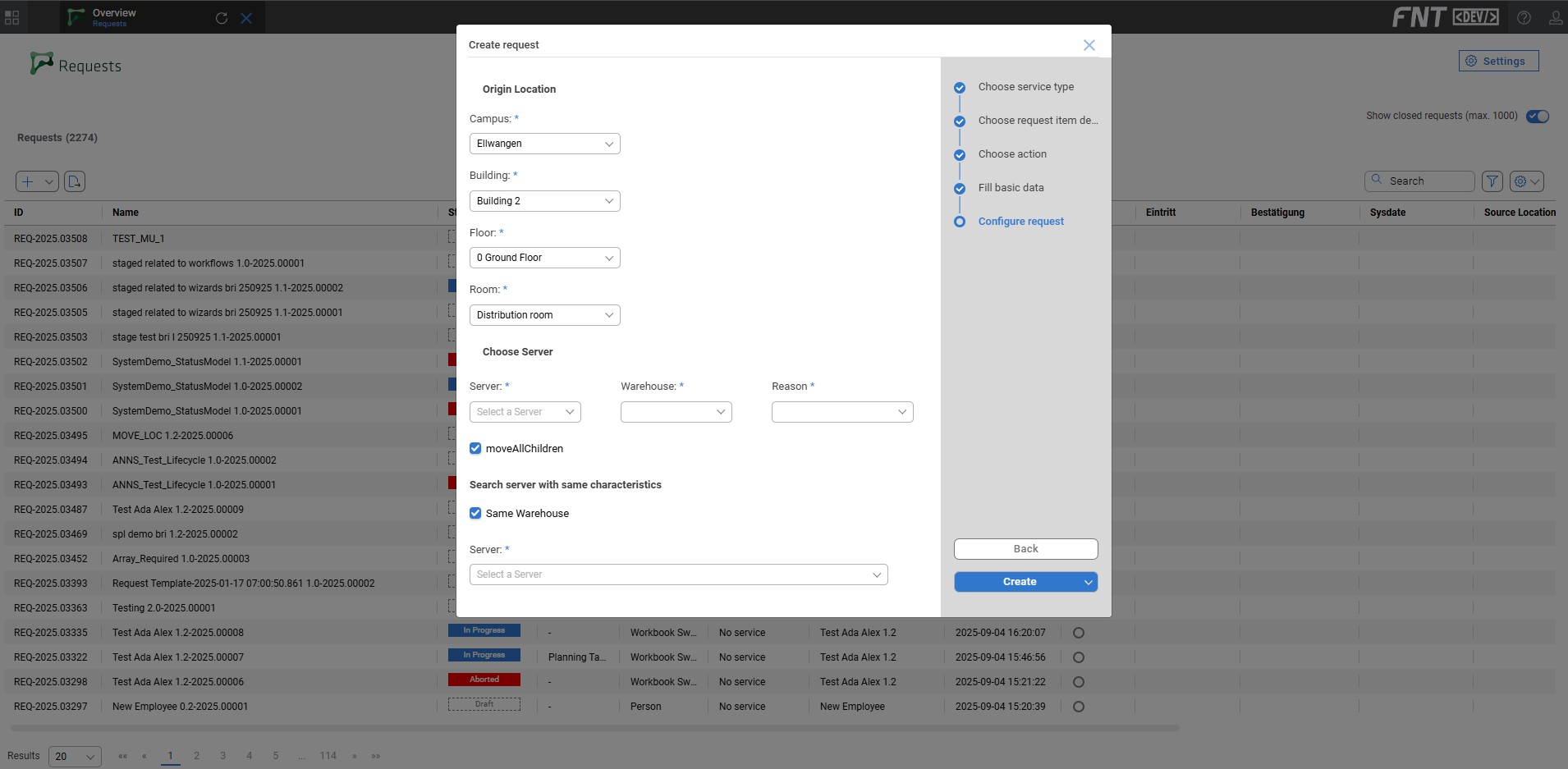The width and height of the screenshot is (1568, 769).
Task: Click the Back button
Action: click(x=1025, y=549)
